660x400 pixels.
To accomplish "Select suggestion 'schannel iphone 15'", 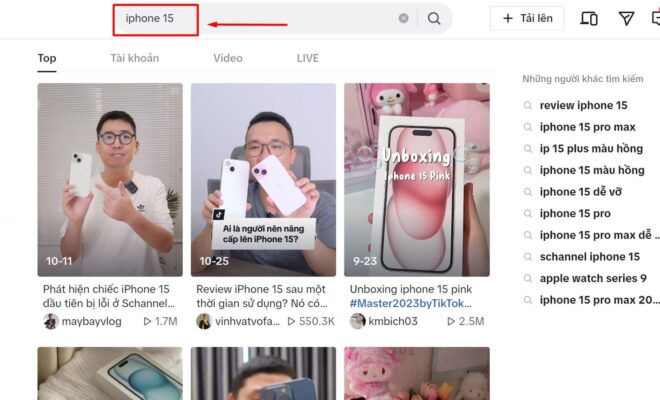I will point(590,256).
